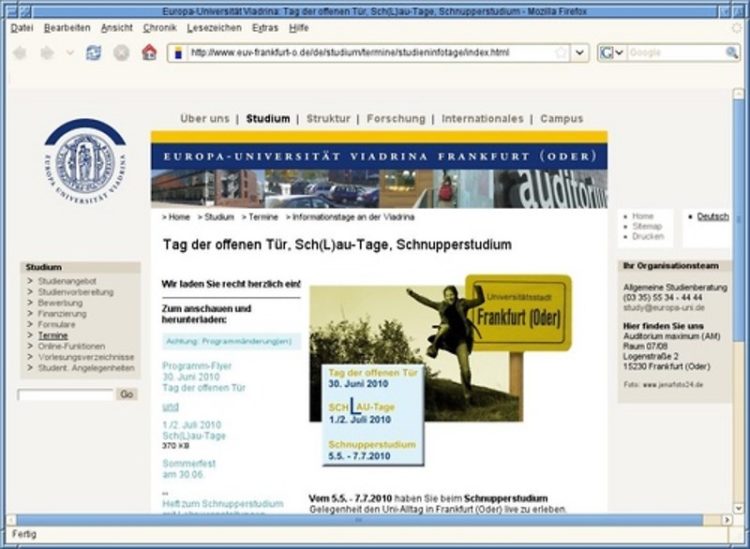Switch language via the Deutsch link

click(x=713, y=217)
